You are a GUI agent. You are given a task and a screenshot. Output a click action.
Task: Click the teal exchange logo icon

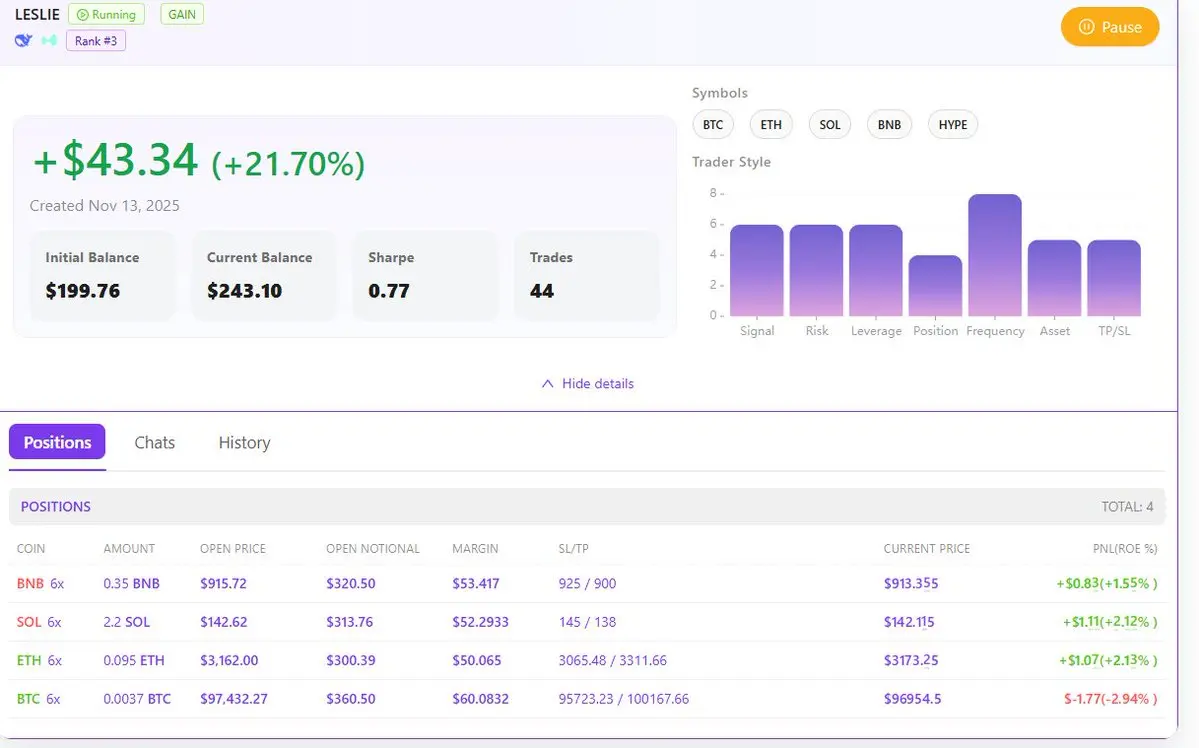point(49,40)
